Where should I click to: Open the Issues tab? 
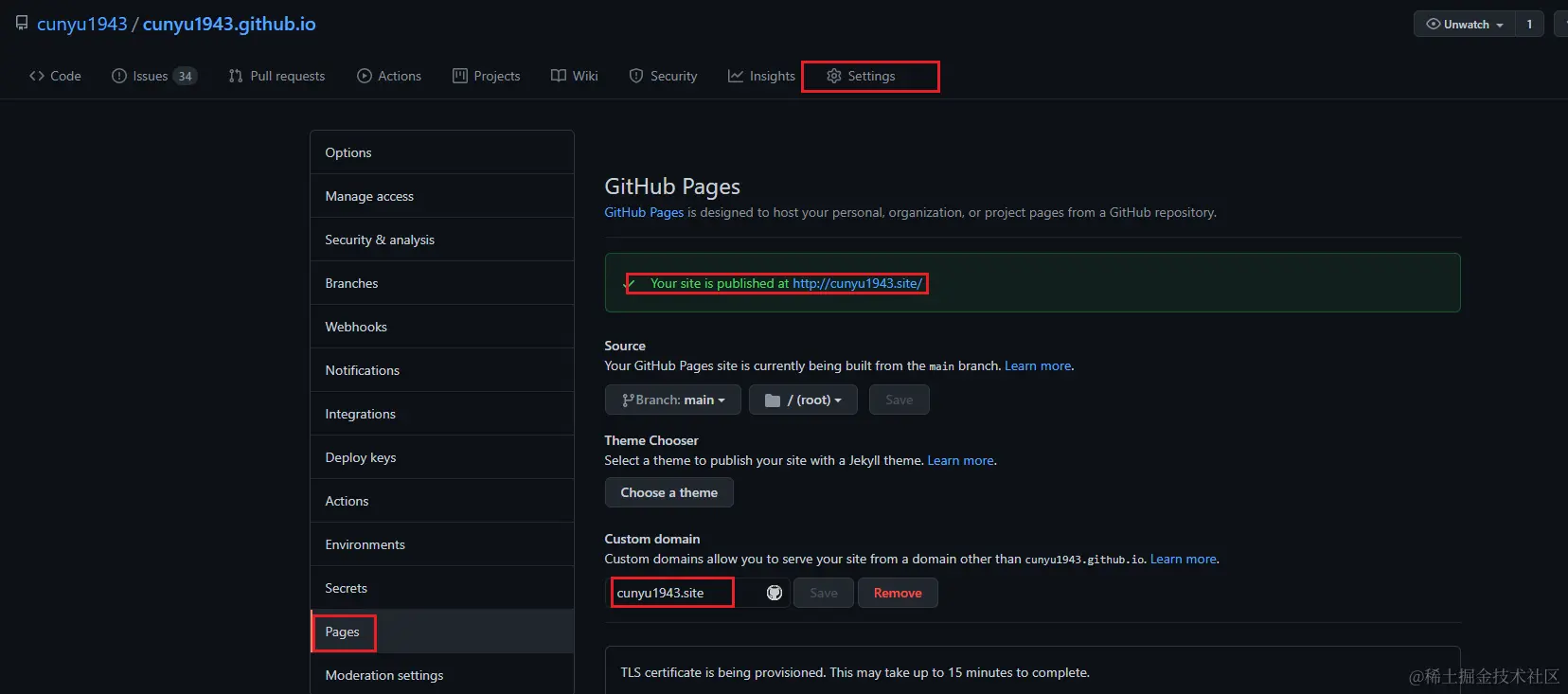point(154,76)
